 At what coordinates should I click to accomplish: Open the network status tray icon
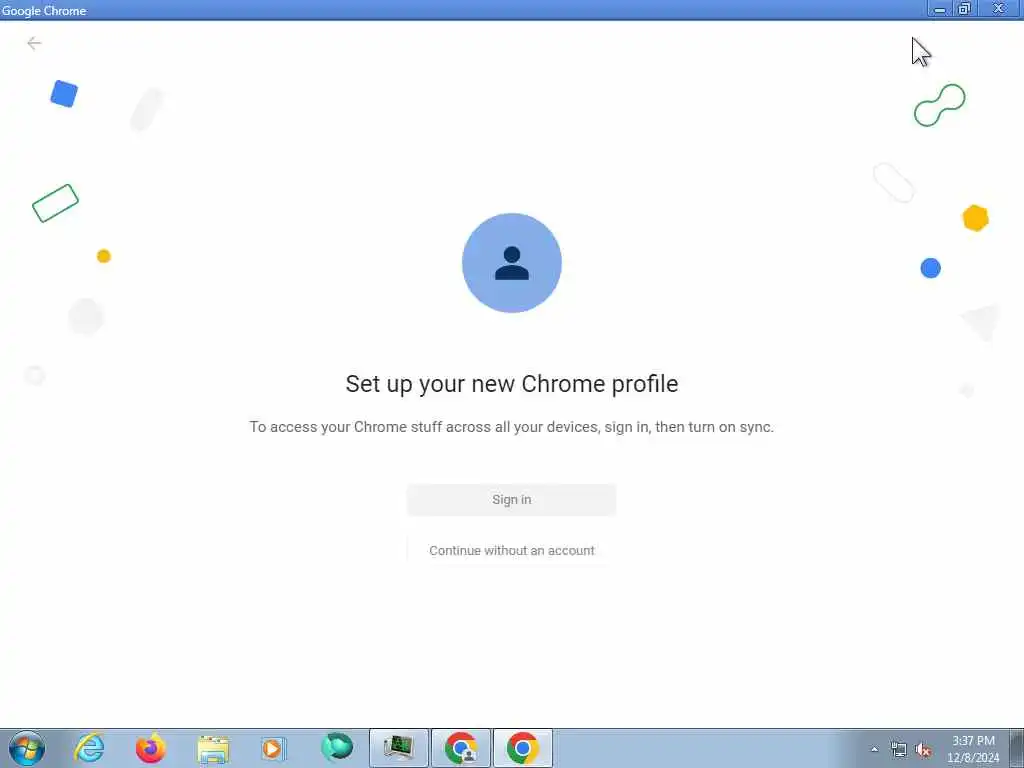[899, 750]
